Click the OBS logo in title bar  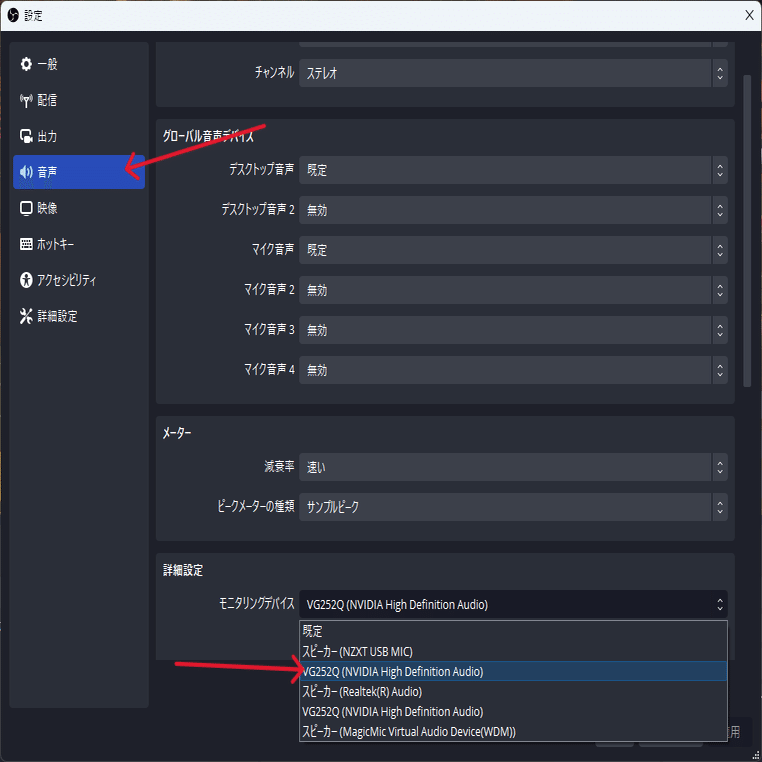[13, 15]
